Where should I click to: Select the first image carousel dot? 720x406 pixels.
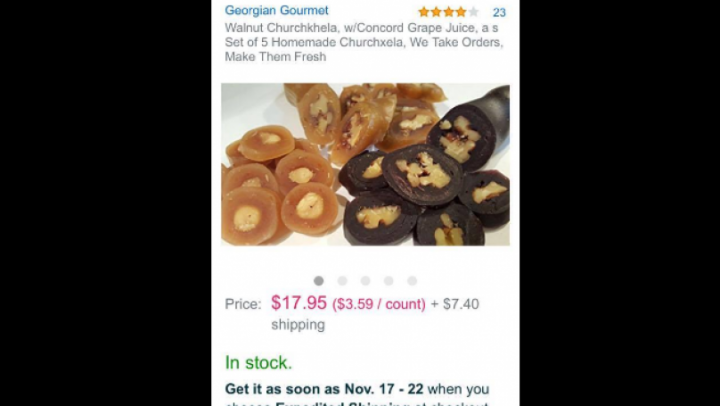pyautogui.click(x=319, y=281)
